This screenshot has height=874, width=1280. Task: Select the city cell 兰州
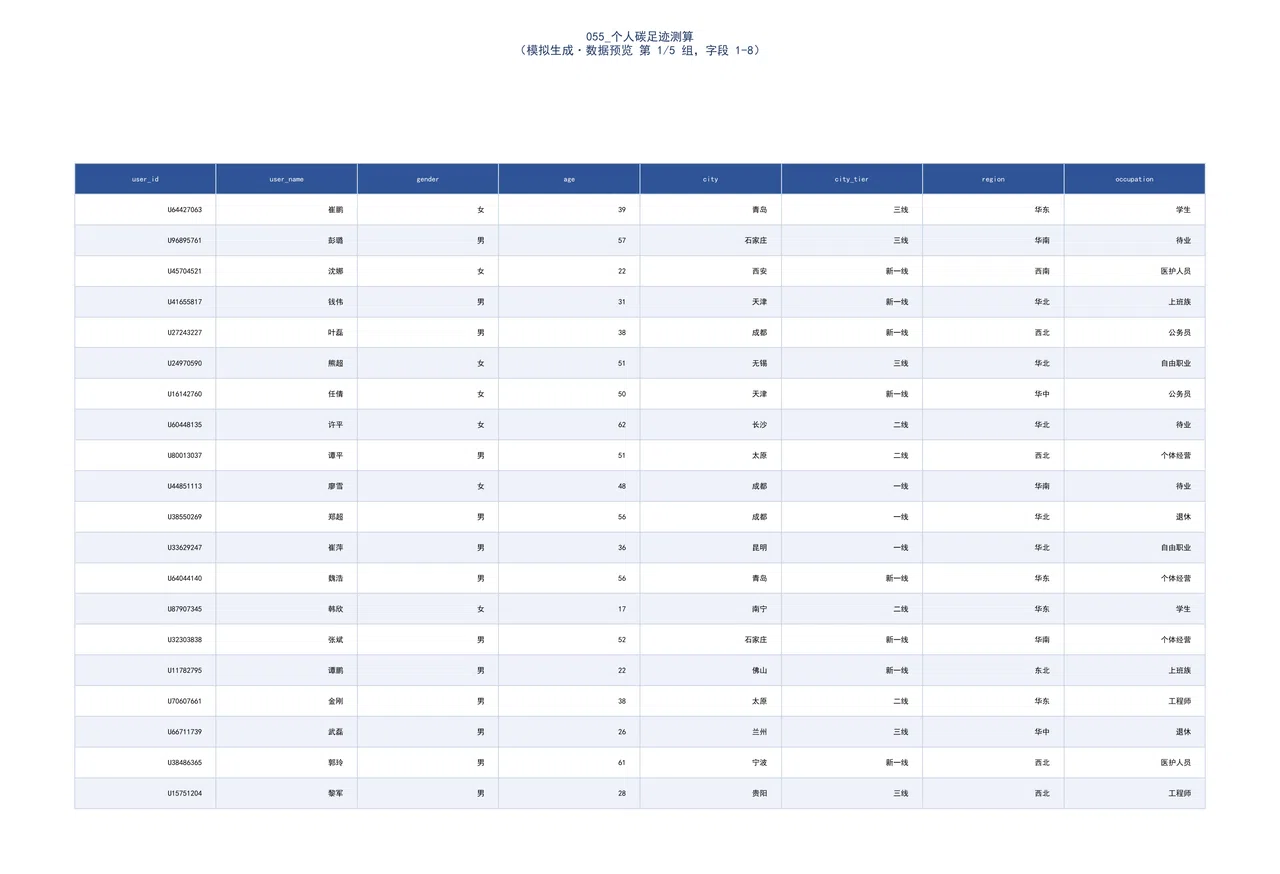pyautogui.click(x=710, y=732)
